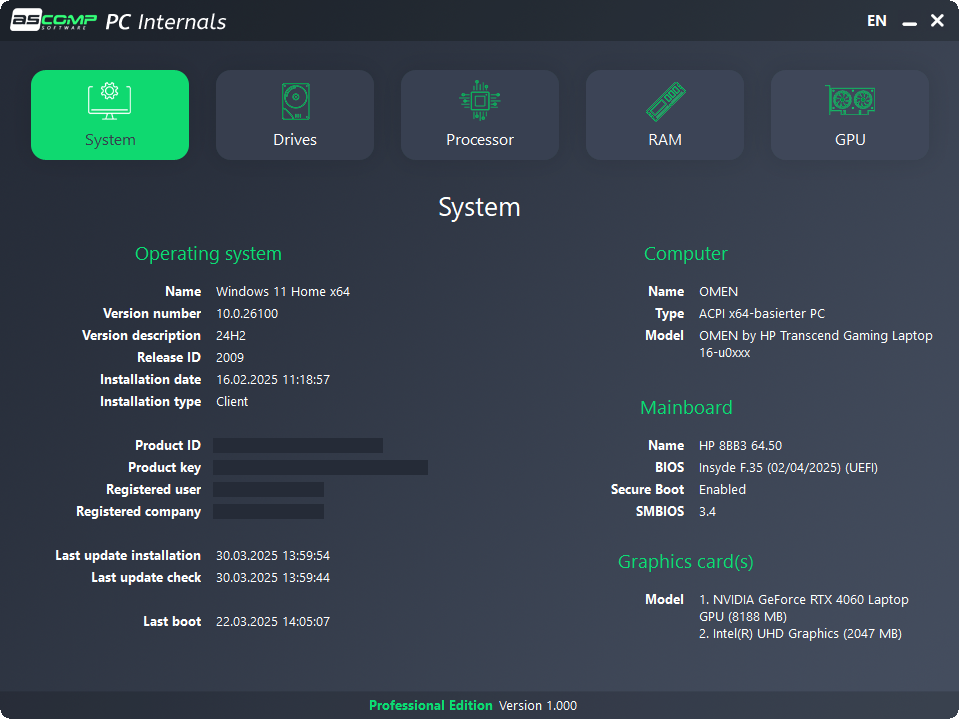Viewport: 959px width, 719px height.
Task: Click the Version 1.000 text
Action: [x=538, y=706]
